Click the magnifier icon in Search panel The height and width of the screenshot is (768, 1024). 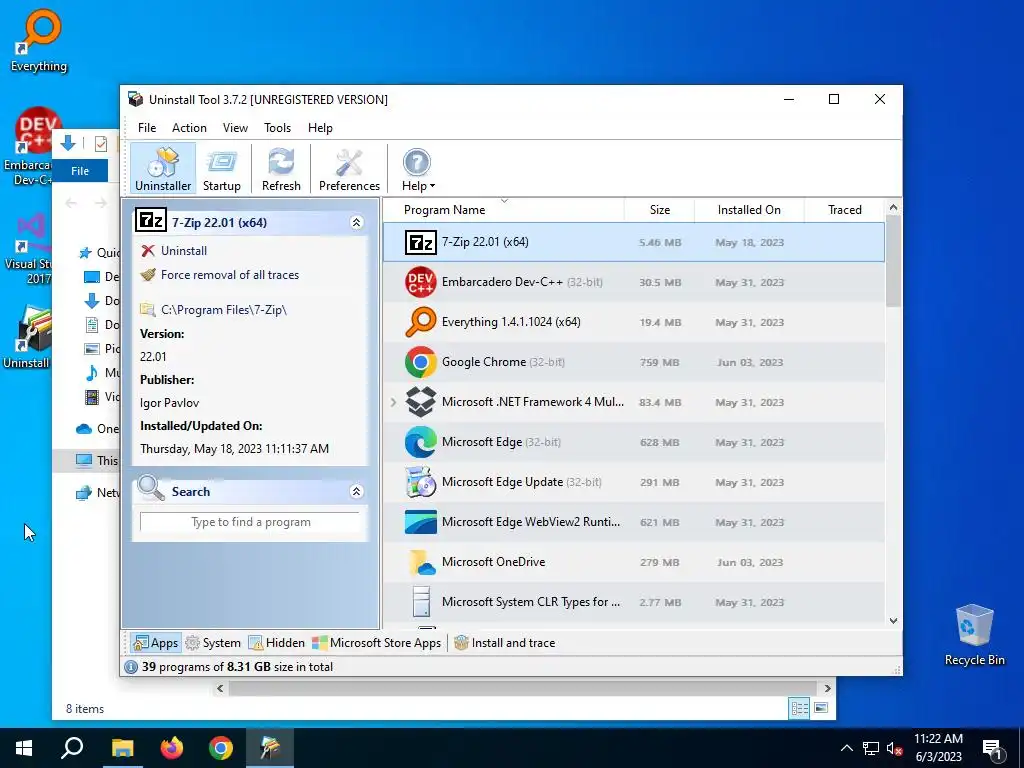tap(151, 488)
